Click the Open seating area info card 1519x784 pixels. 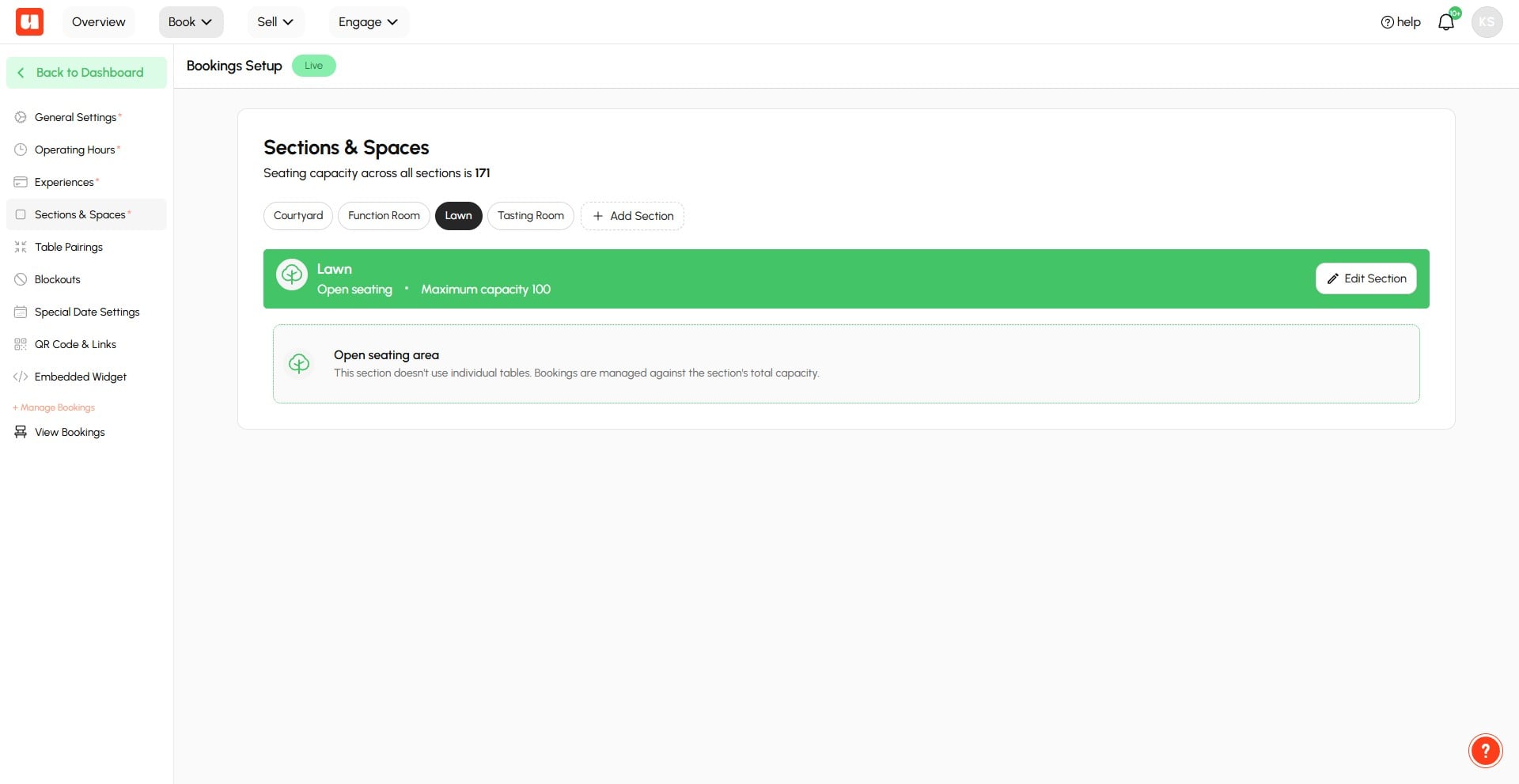pyautogui.click(x=846, y=364)
